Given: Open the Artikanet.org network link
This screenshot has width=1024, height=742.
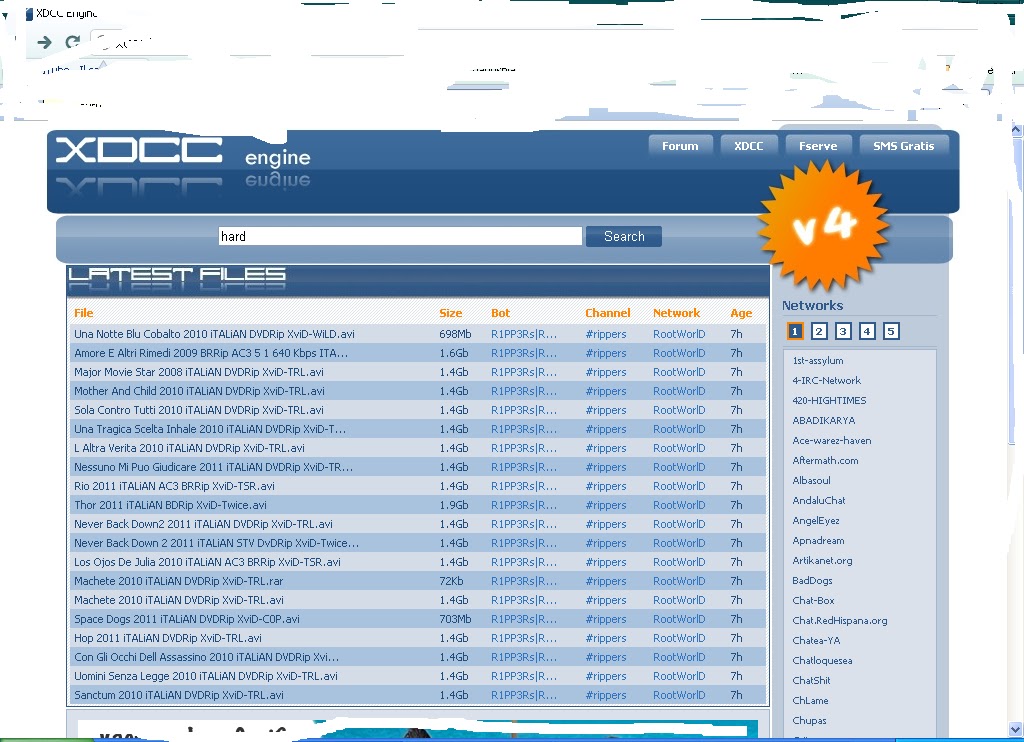Looking at the screenshot, I should pyautogui.click(x=822, y=560).
